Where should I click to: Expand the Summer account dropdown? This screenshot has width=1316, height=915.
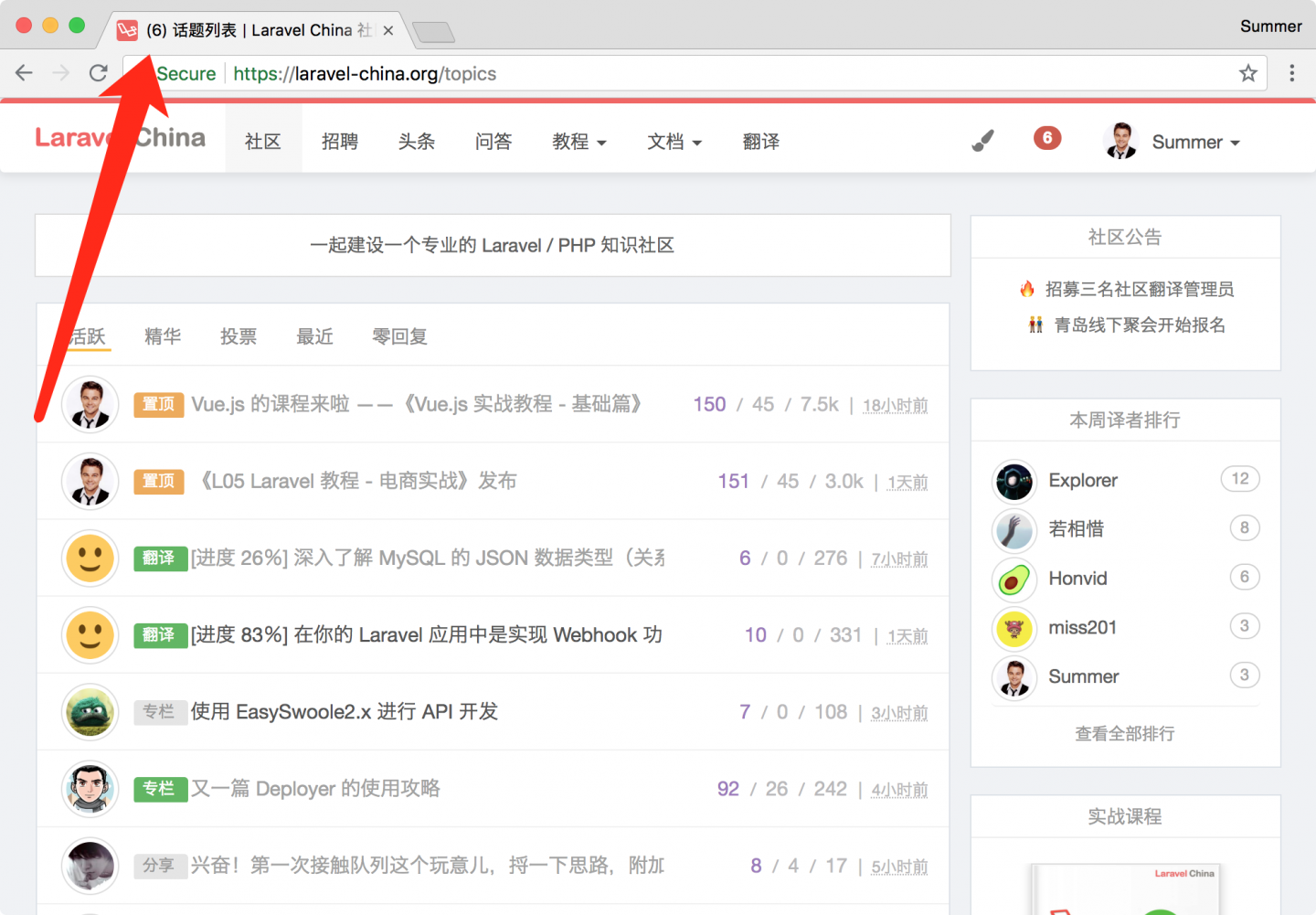1195,143
